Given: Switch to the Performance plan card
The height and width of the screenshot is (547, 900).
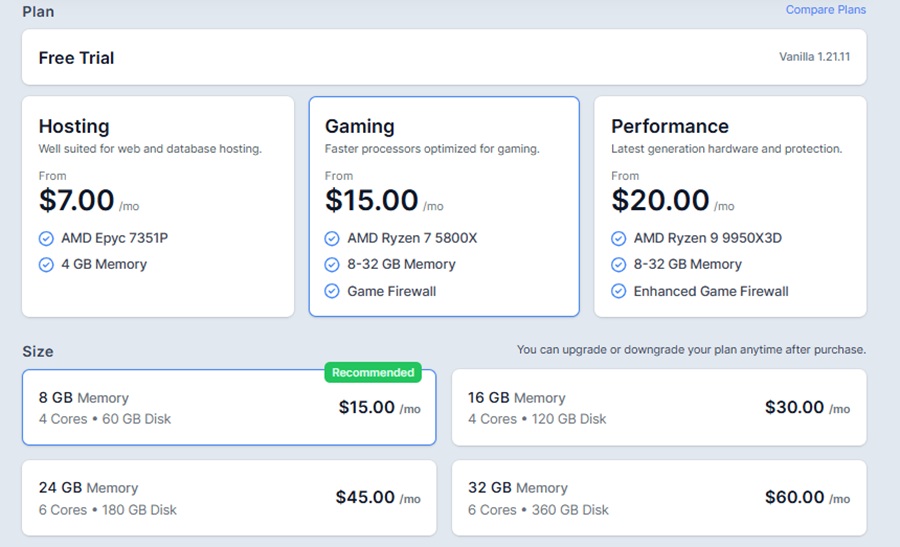Looking at the screenshot, I should point(730,206).
